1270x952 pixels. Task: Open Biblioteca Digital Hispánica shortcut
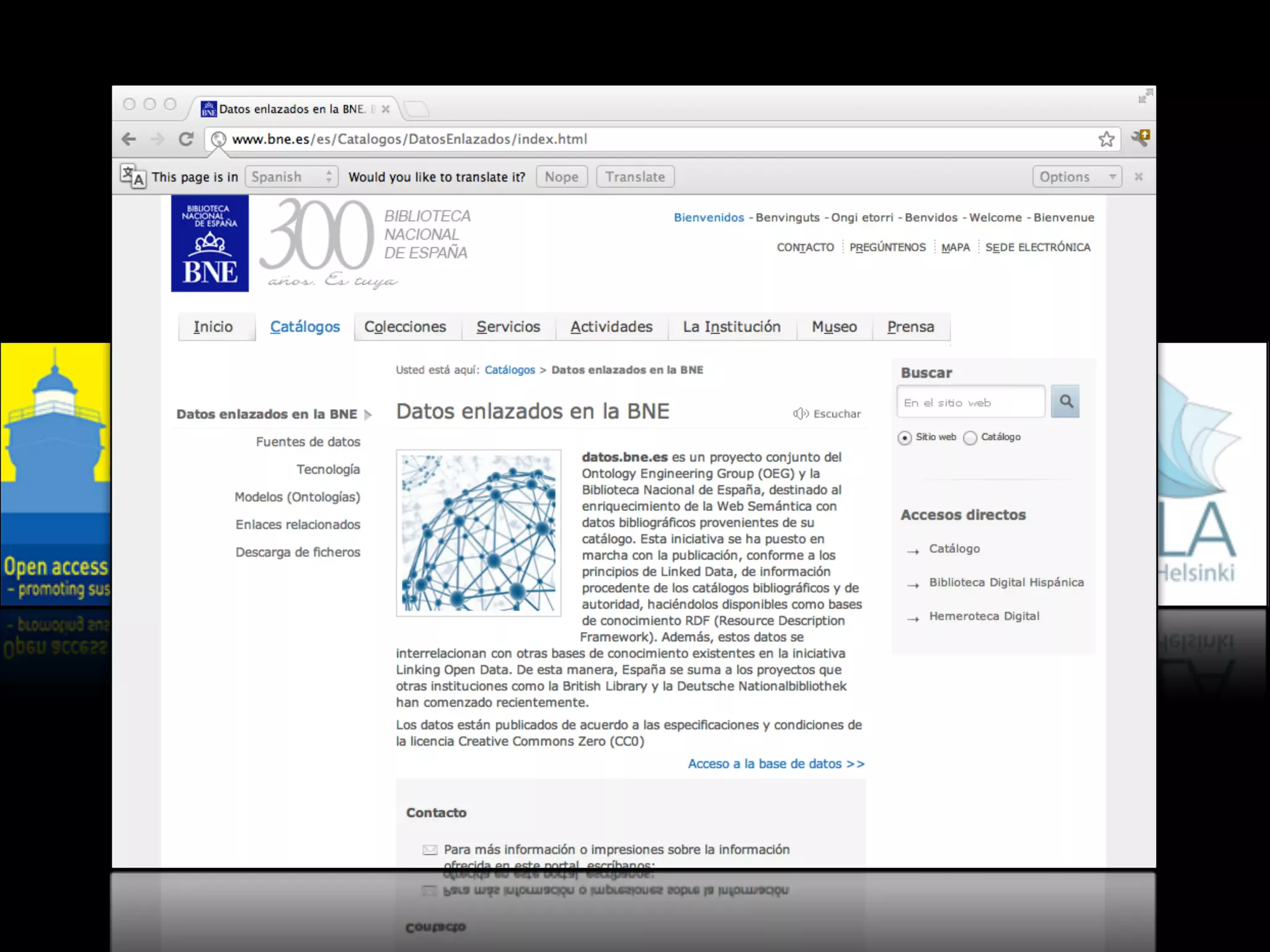(1006, 582)
